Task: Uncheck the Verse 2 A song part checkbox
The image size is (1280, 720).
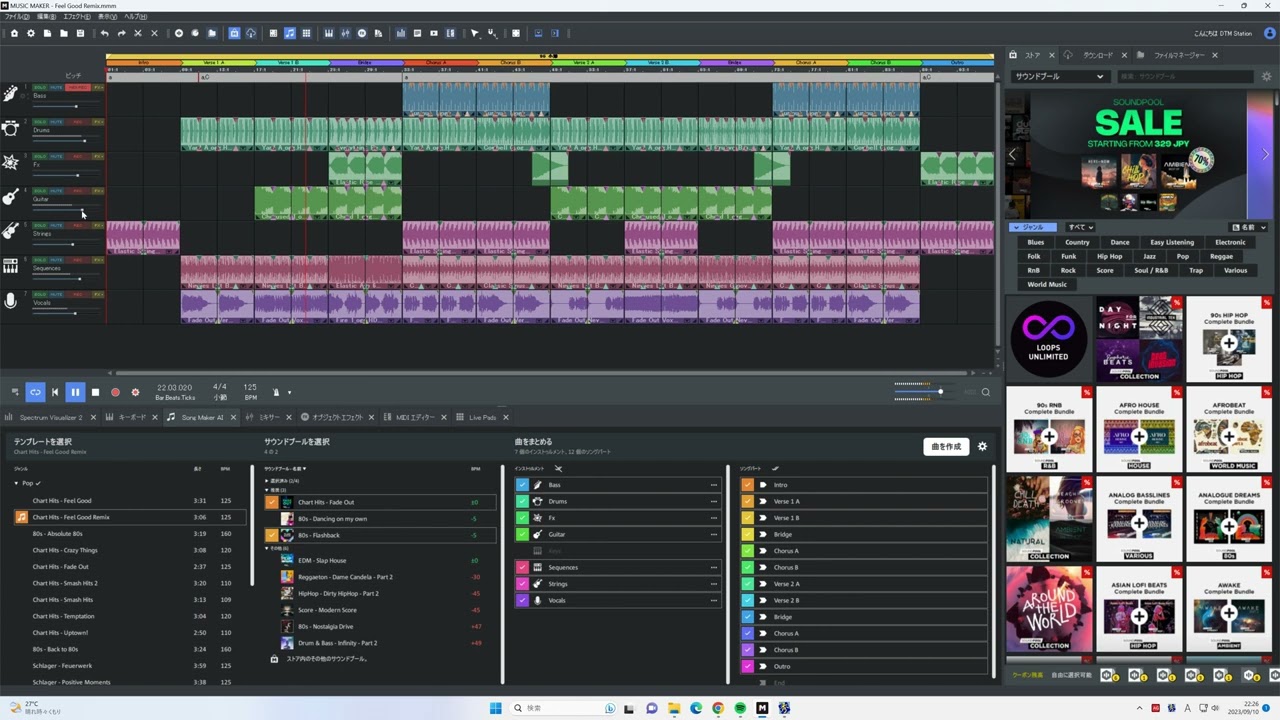Action: click(747, 584)
